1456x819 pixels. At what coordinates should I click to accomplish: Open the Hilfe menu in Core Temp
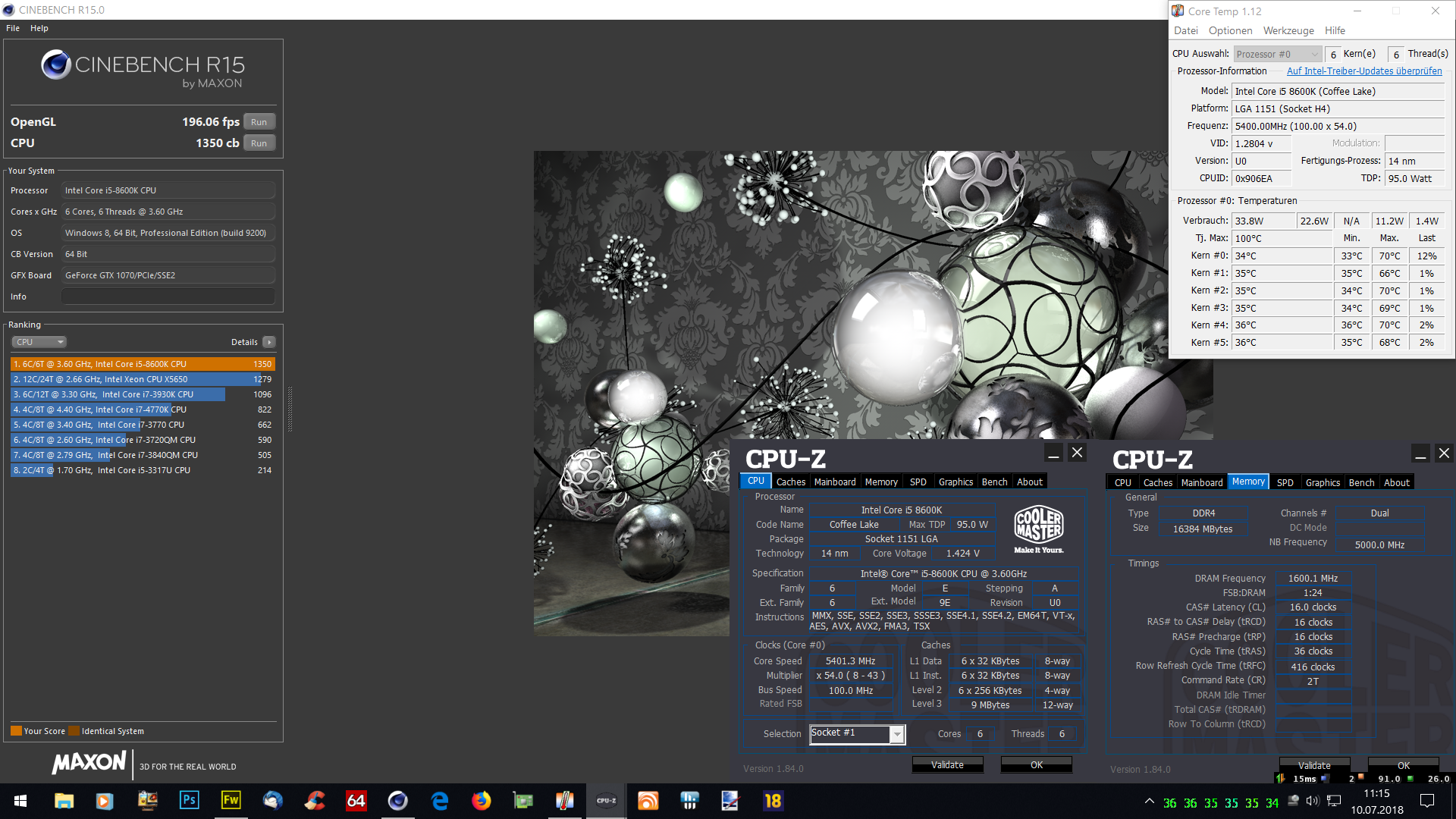1335,30
